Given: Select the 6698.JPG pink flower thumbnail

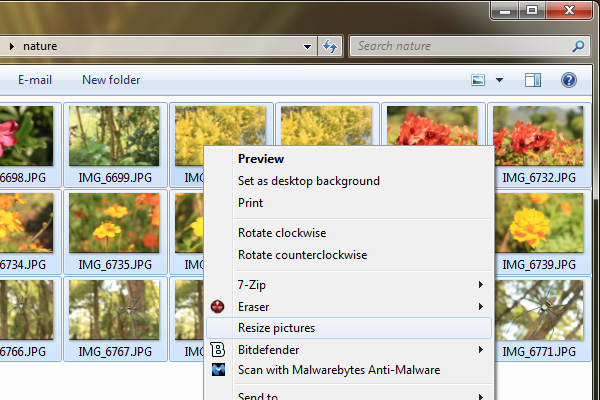Looking at the screenshot, I should click(26, 136).
